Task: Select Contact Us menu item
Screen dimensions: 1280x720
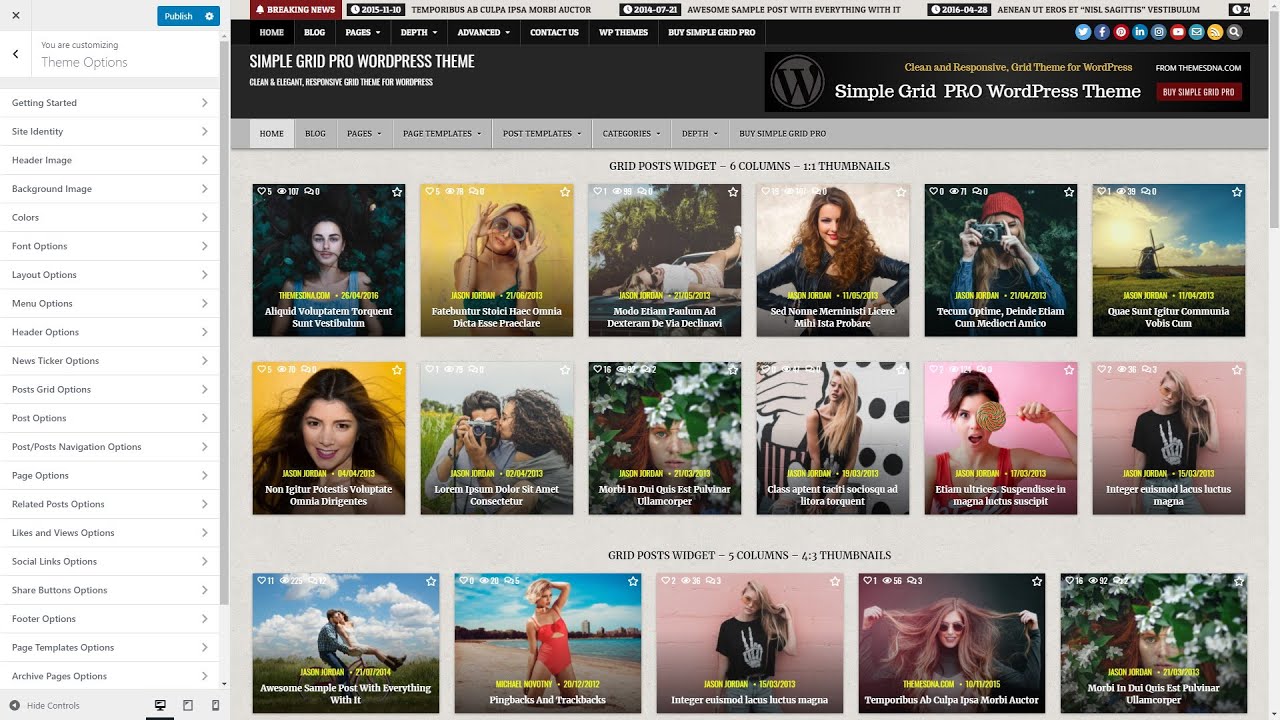Action: tap(554, 32)
